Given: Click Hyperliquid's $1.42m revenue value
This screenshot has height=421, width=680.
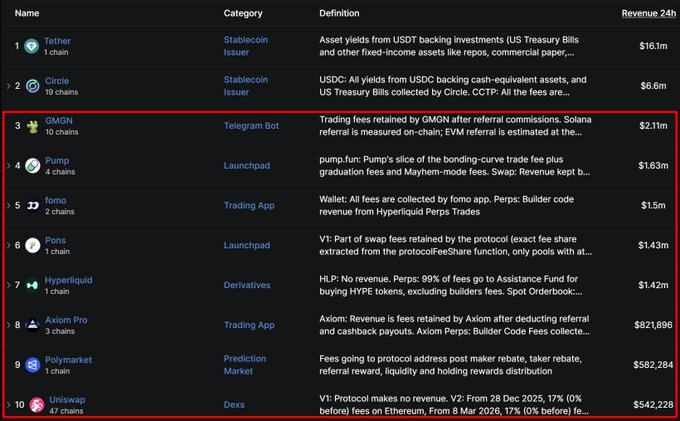Looking at the screenshot, I should pos(653,285).
